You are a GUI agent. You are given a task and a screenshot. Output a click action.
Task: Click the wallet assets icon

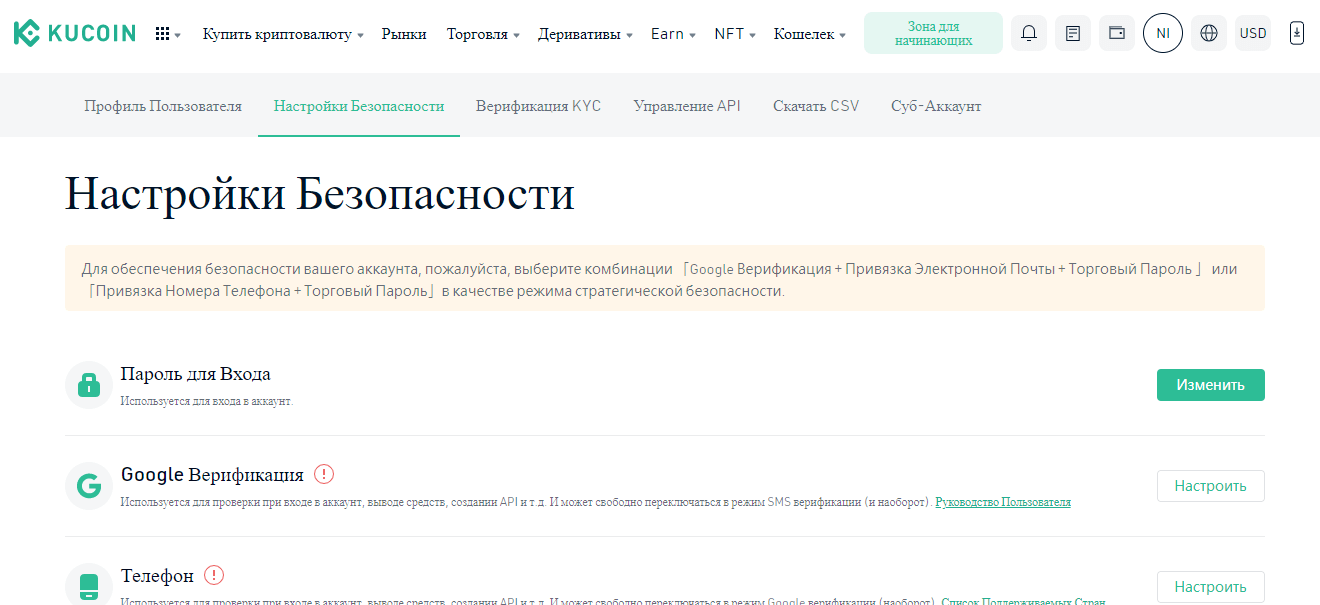pos(1116,33)
